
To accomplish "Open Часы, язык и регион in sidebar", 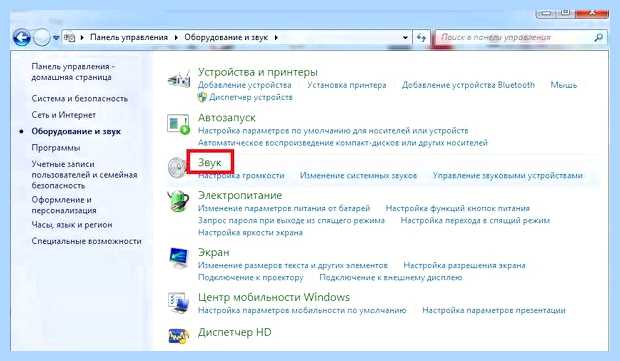I will (x=72, y=225).
